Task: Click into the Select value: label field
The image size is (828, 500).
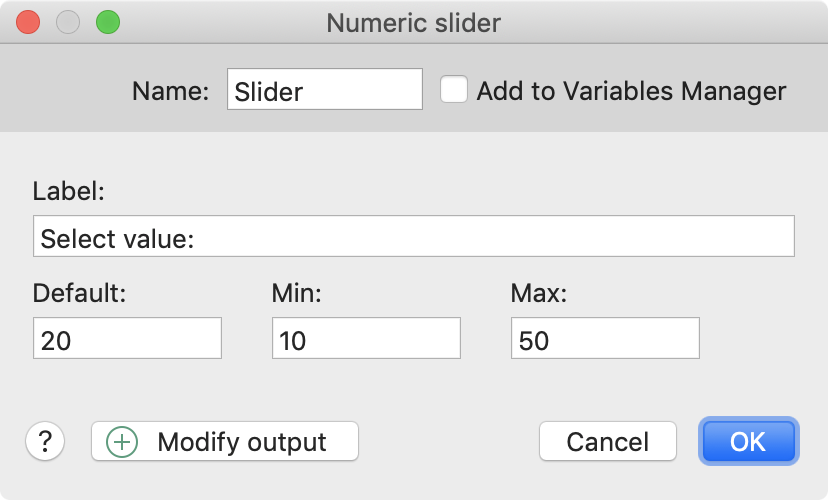Action: click(413, 236)
